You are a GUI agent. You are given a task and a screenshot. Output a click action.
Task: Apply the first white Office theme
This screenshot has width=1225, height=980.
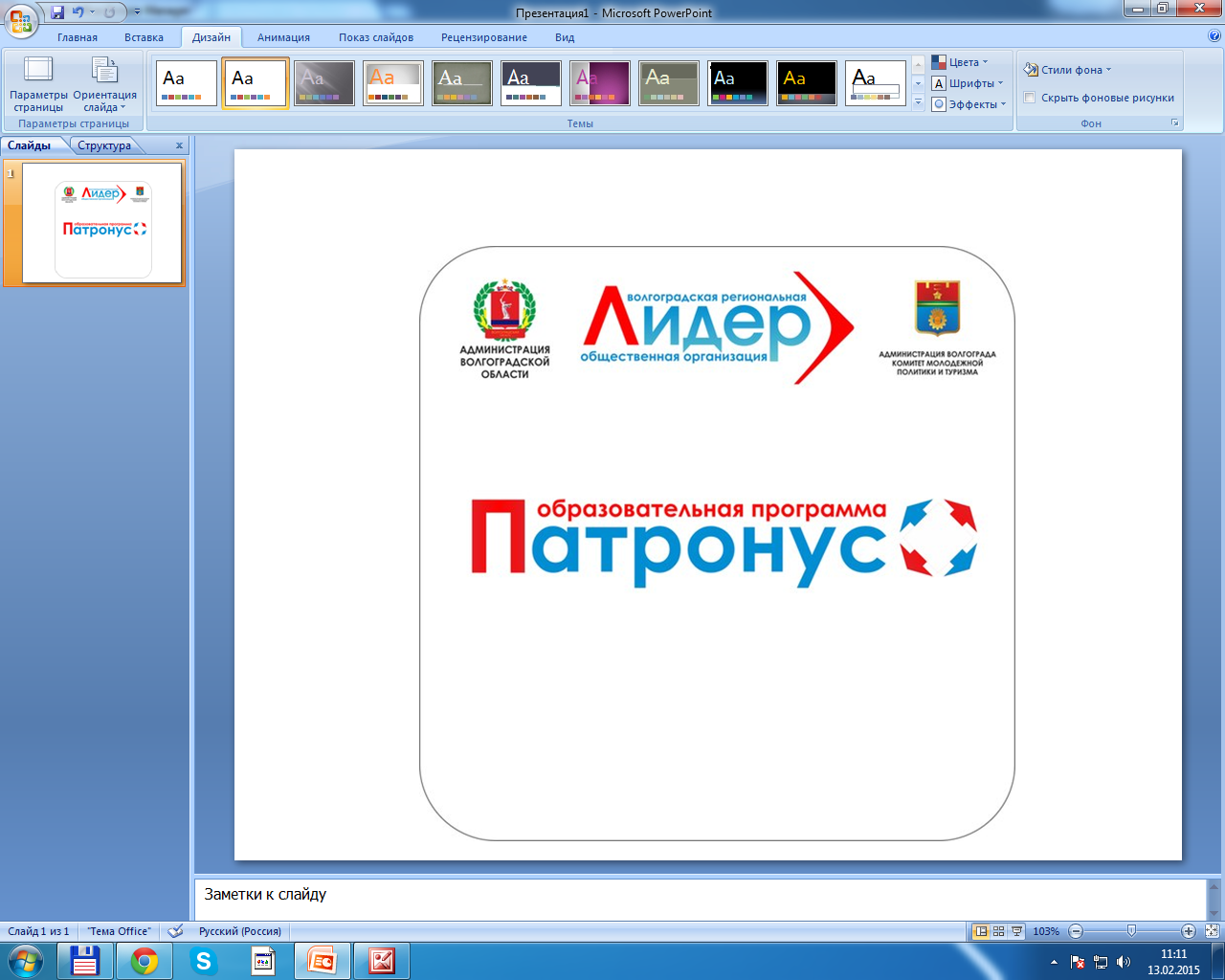pyautogui.click(x=187, y=83)
